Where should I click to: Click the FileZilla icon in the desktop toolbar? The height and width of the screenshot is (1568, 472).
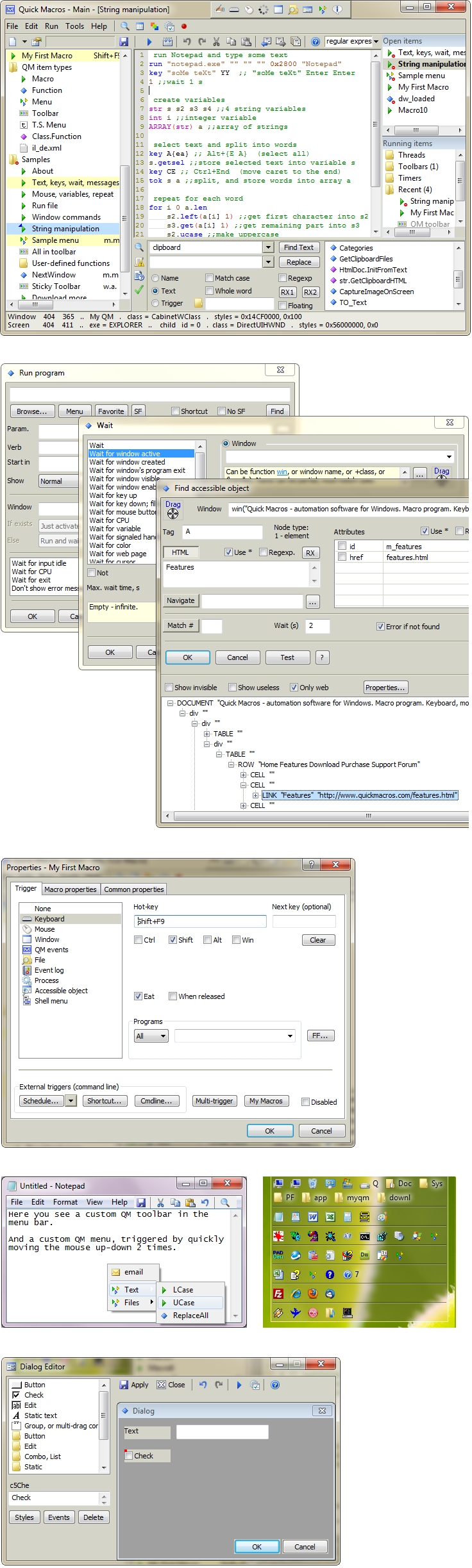point(278,1294)
